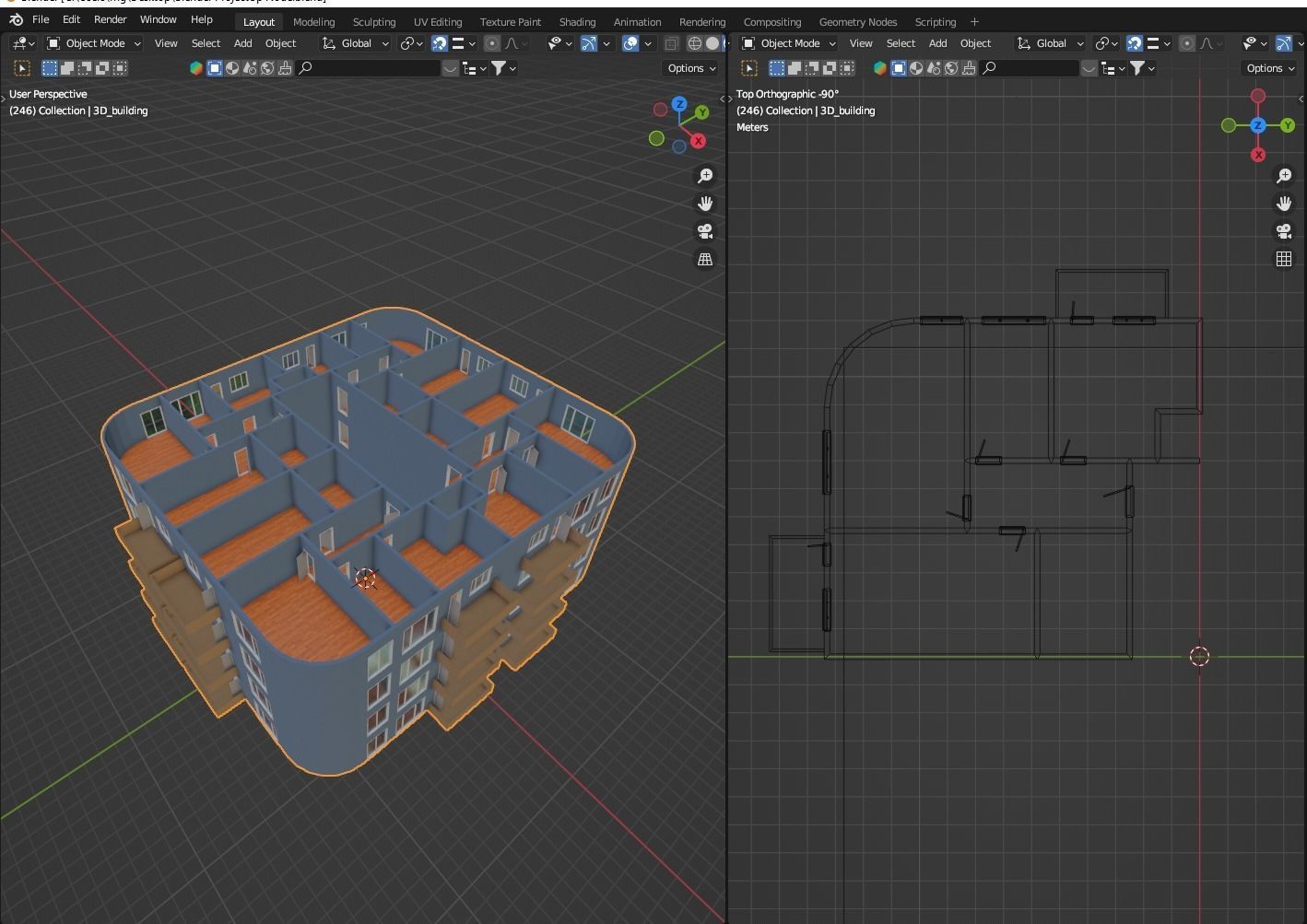Screen dimensions: 1307x924
Task: Click the orthographic grid icon in right viewport
Action: pyautogui.click(x=1284, y=260)
